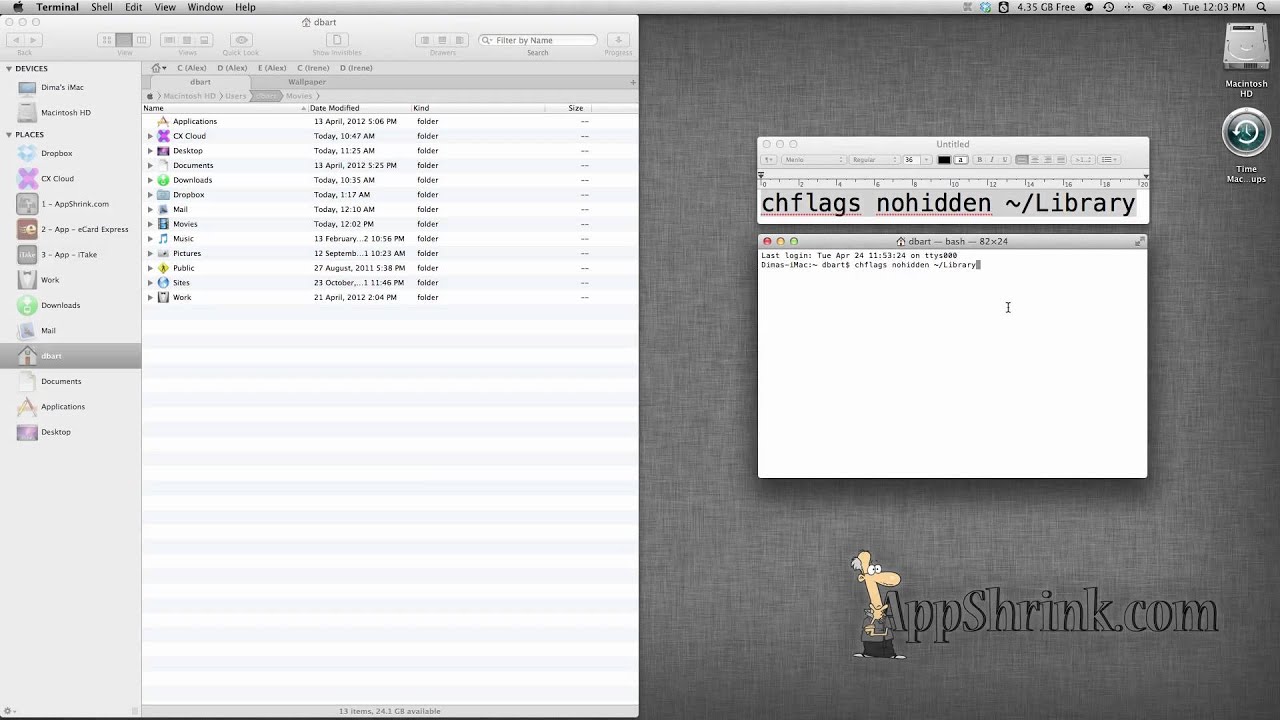Click the left indent marker on TextEdit ruler
This screenshot has height=720, width=1280.
[761, 177]
